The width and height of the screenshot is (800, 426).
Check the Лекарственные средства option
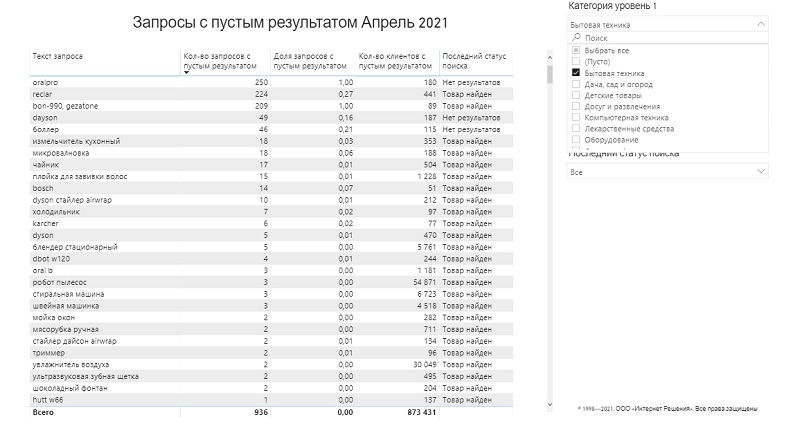(x=576, y=128)
